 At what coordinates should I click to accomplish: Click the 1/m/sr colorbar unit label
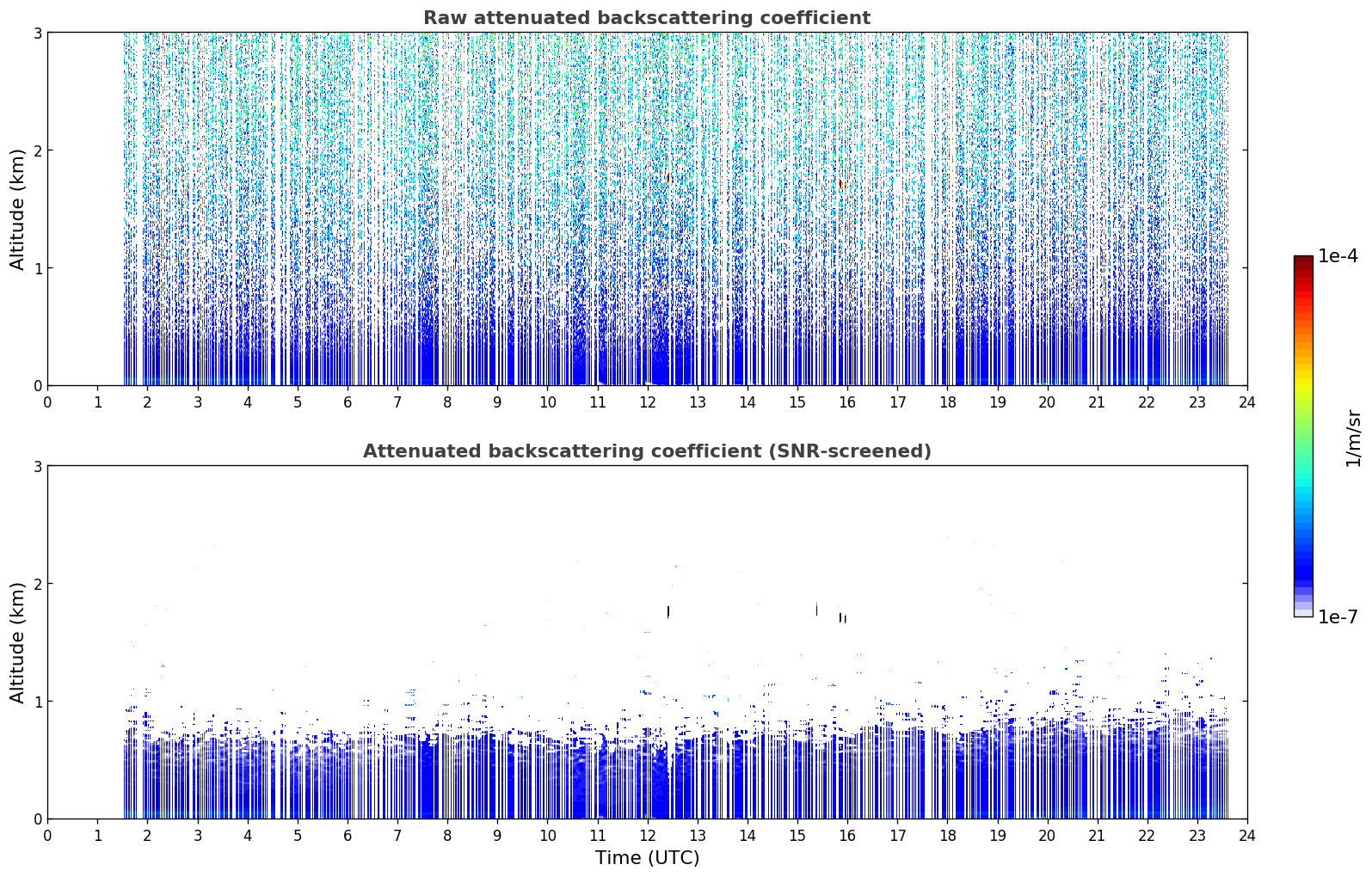coord(1353,438)
